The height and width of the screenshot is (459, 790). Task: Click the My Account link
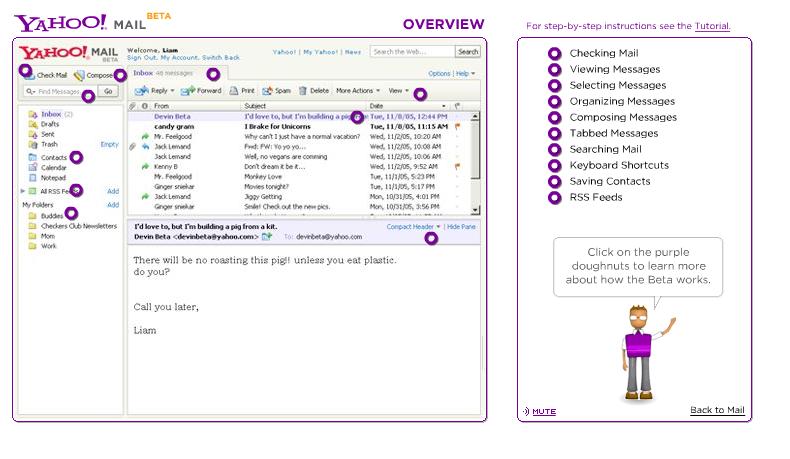[179, 58]
